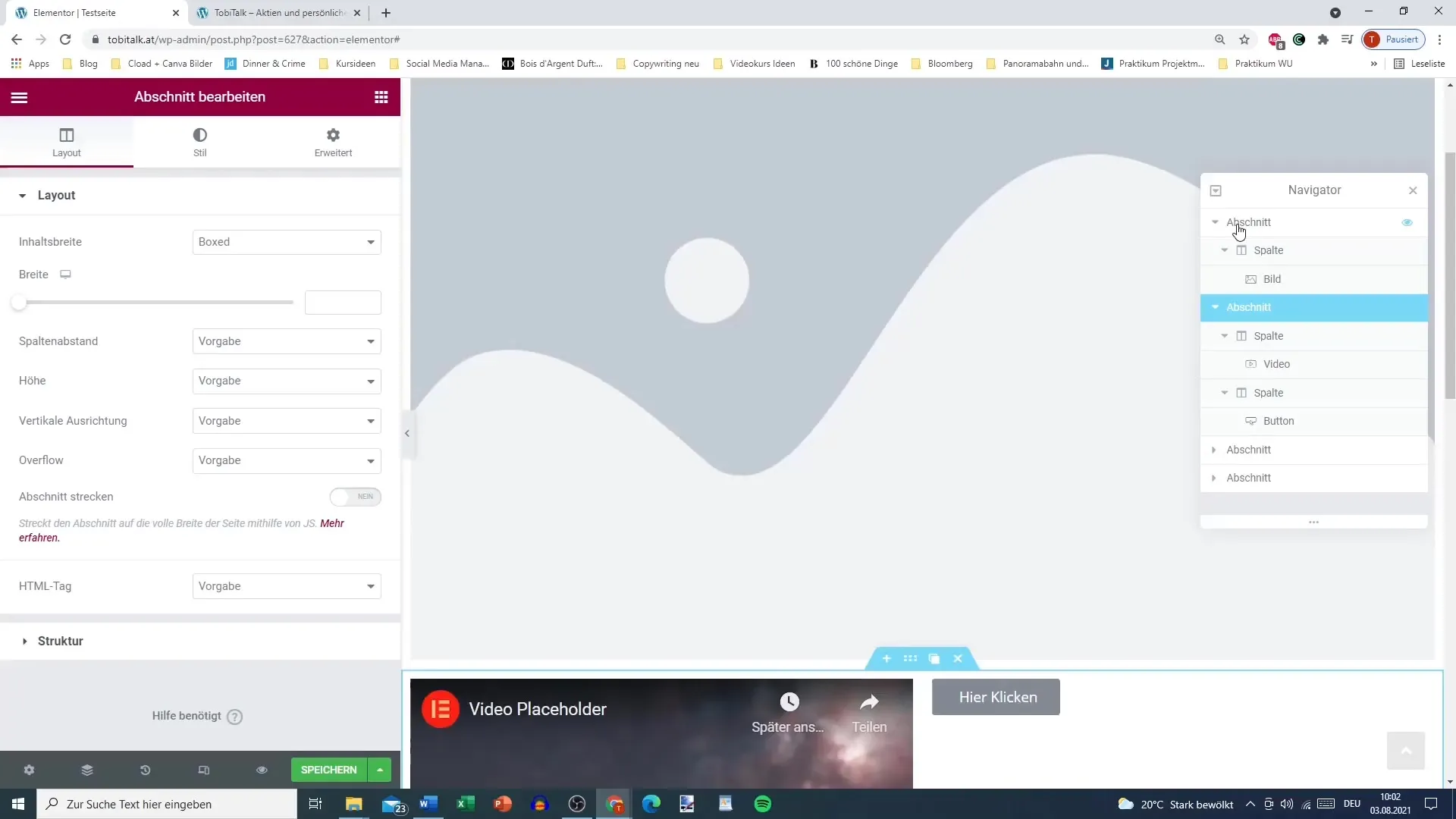This screenshot has height=819, width=1456.
Task: Click the Windows search box
Action: [x=167, y=804]
